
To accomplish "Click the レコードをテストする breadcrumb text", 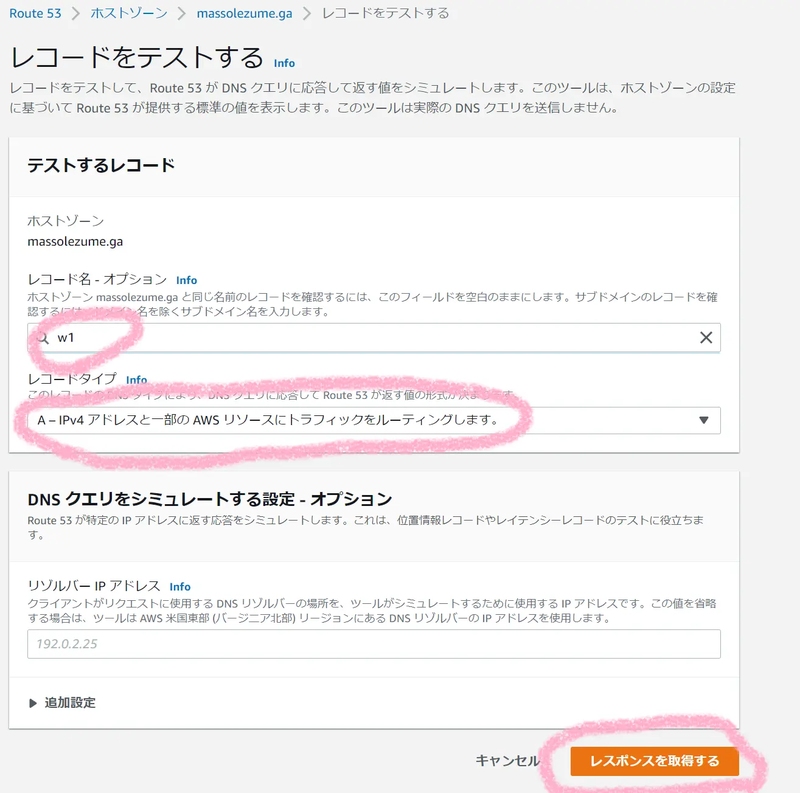I will [x=385, y=13].
